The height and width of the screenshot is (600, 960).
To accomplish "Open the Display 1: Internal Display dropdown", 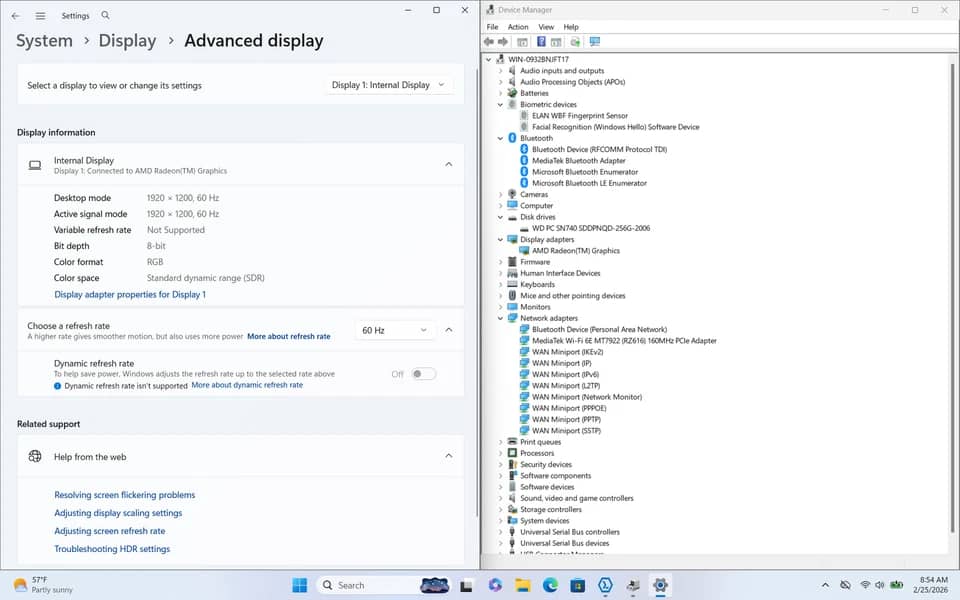I will pos(388,85).
